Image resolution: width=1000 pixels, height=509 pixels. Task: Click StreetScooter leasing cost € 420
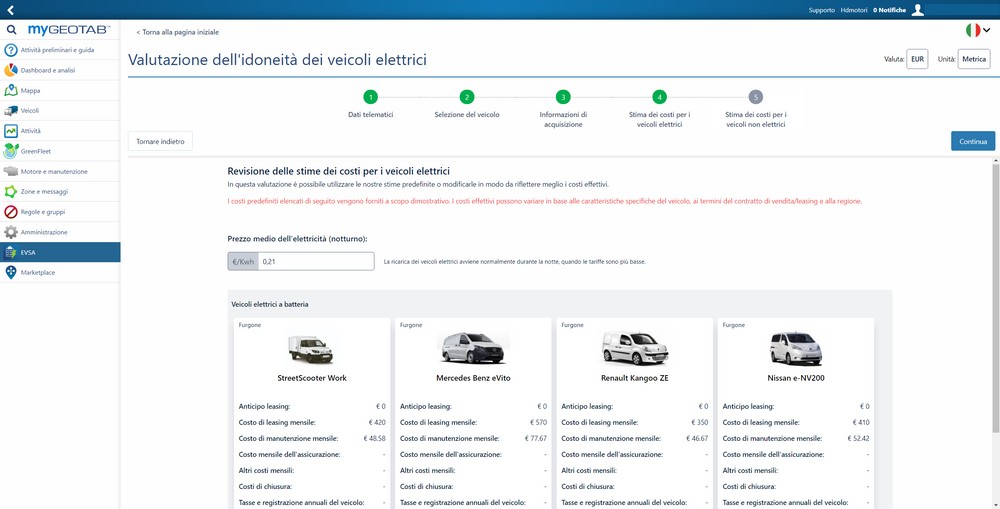[379, 422]
